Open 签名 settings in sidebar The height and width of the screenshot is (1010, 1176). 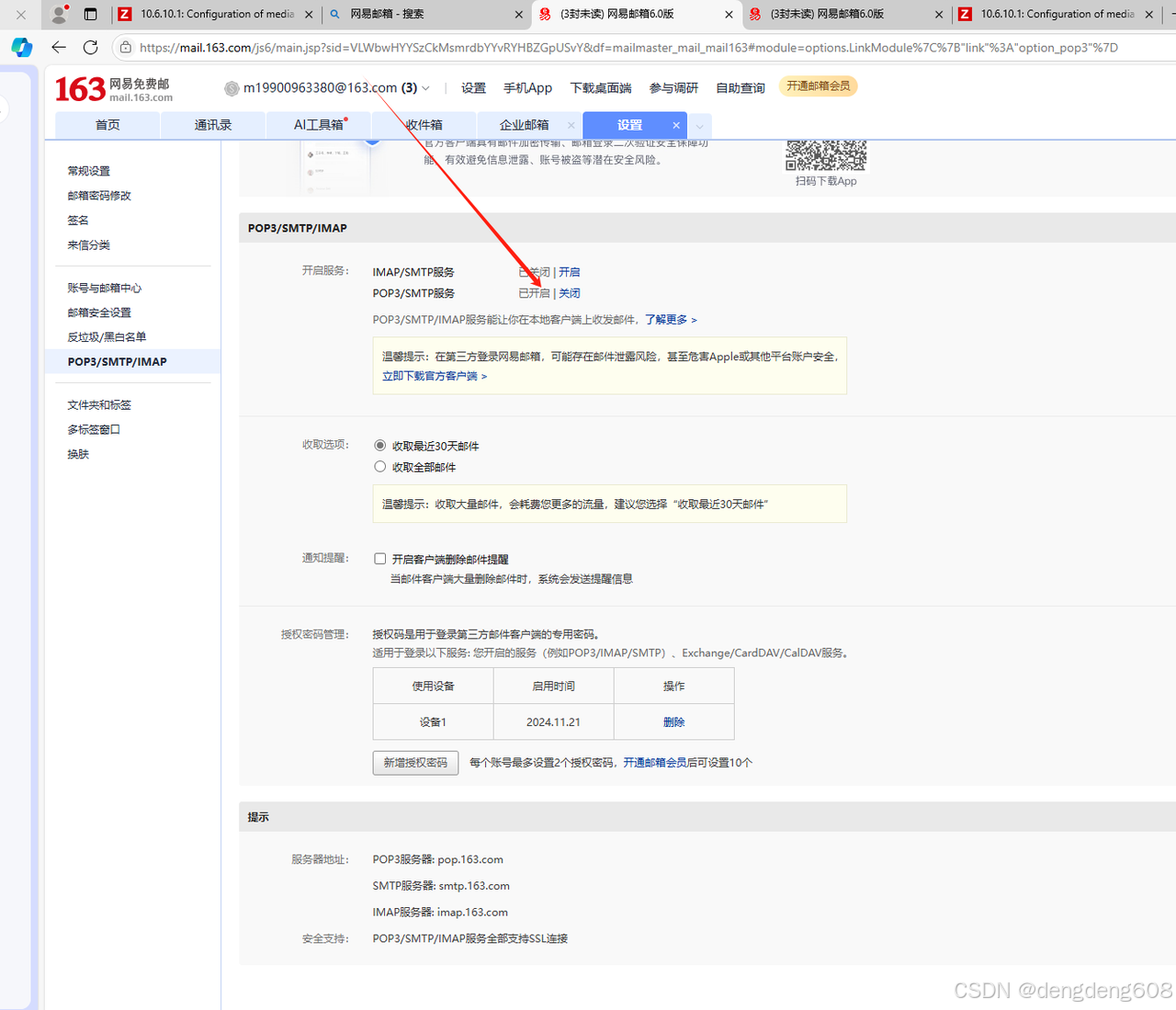point(78,221)
